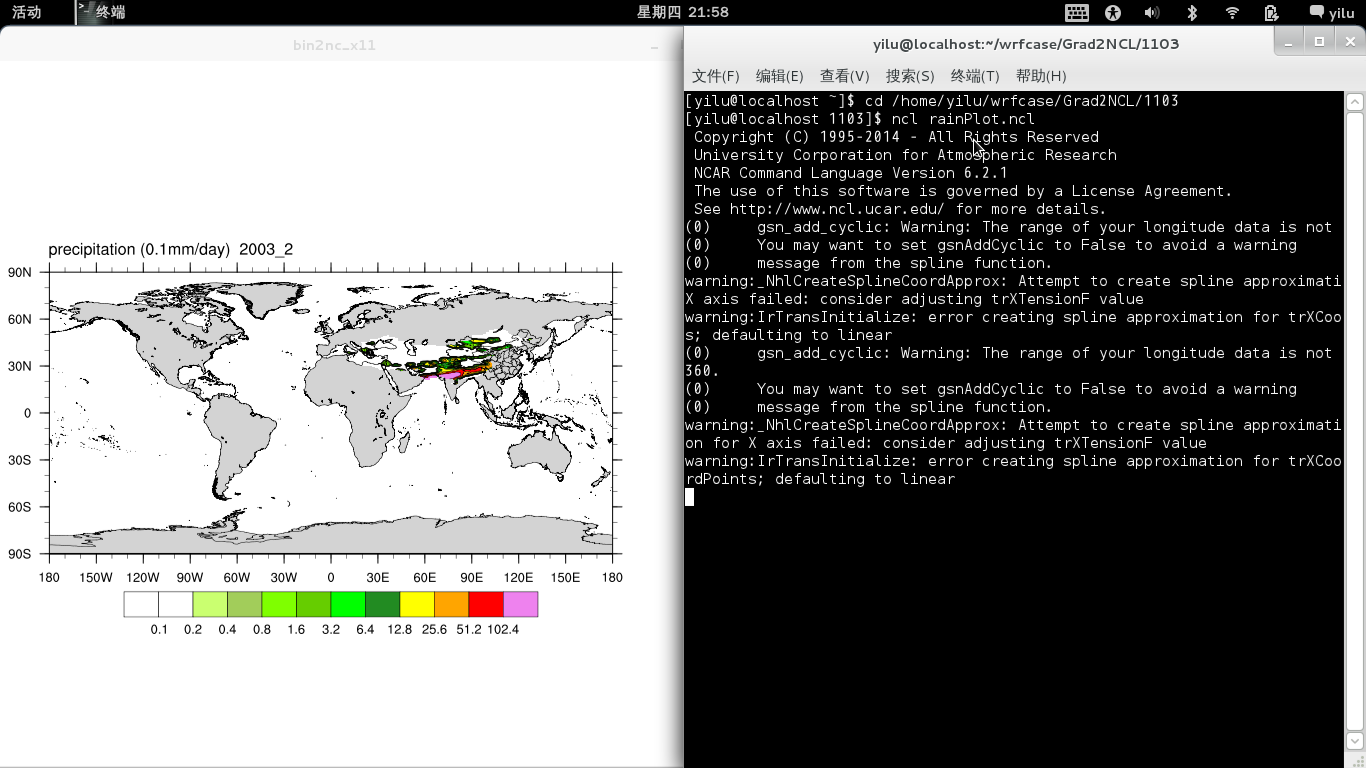This screenshot has width=1366, height=768.
Task: Maximize the terminal window
Action: (x=1319, y=41)
